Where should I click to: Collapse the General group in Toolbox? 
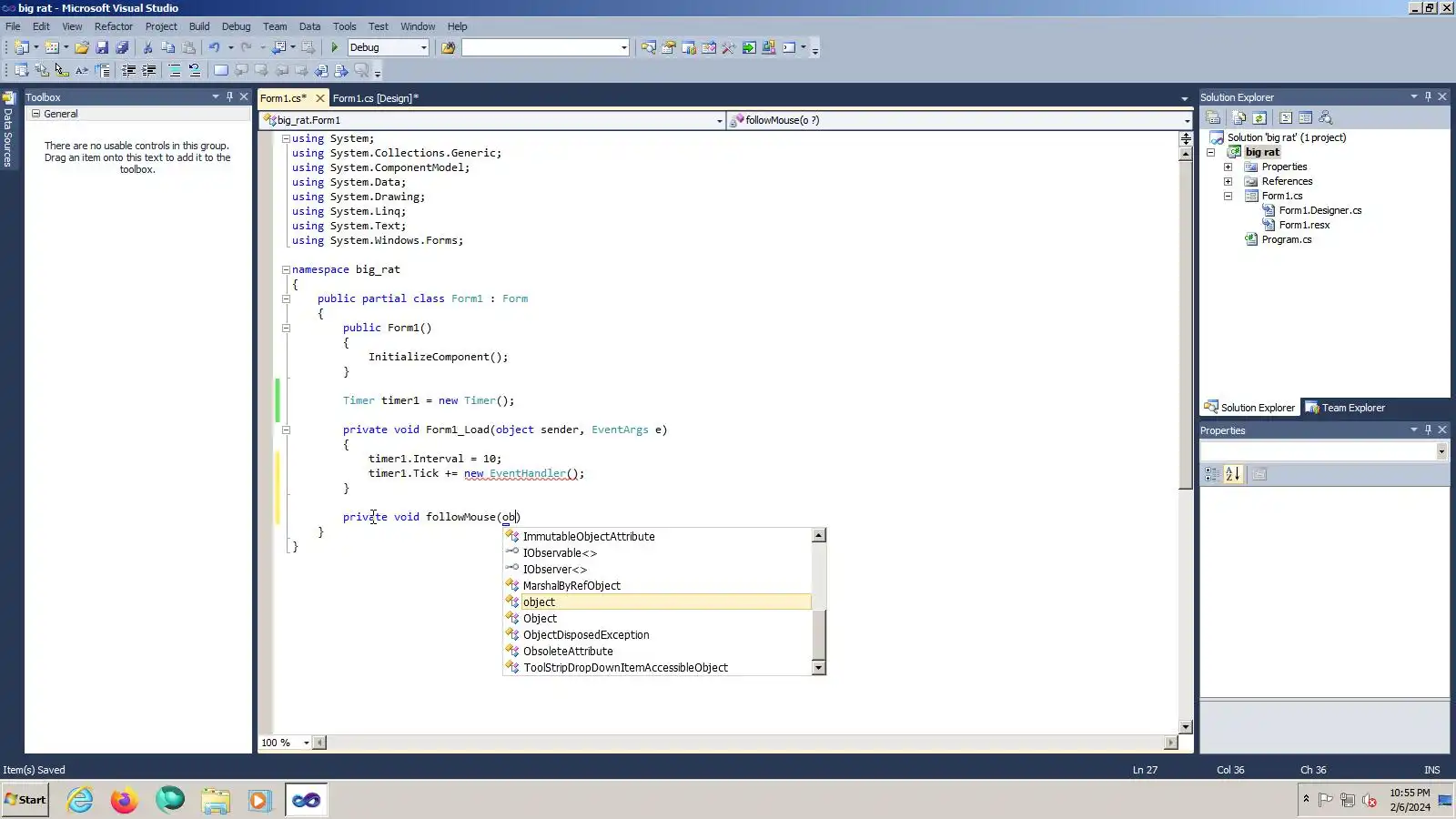tap(35, 114)
